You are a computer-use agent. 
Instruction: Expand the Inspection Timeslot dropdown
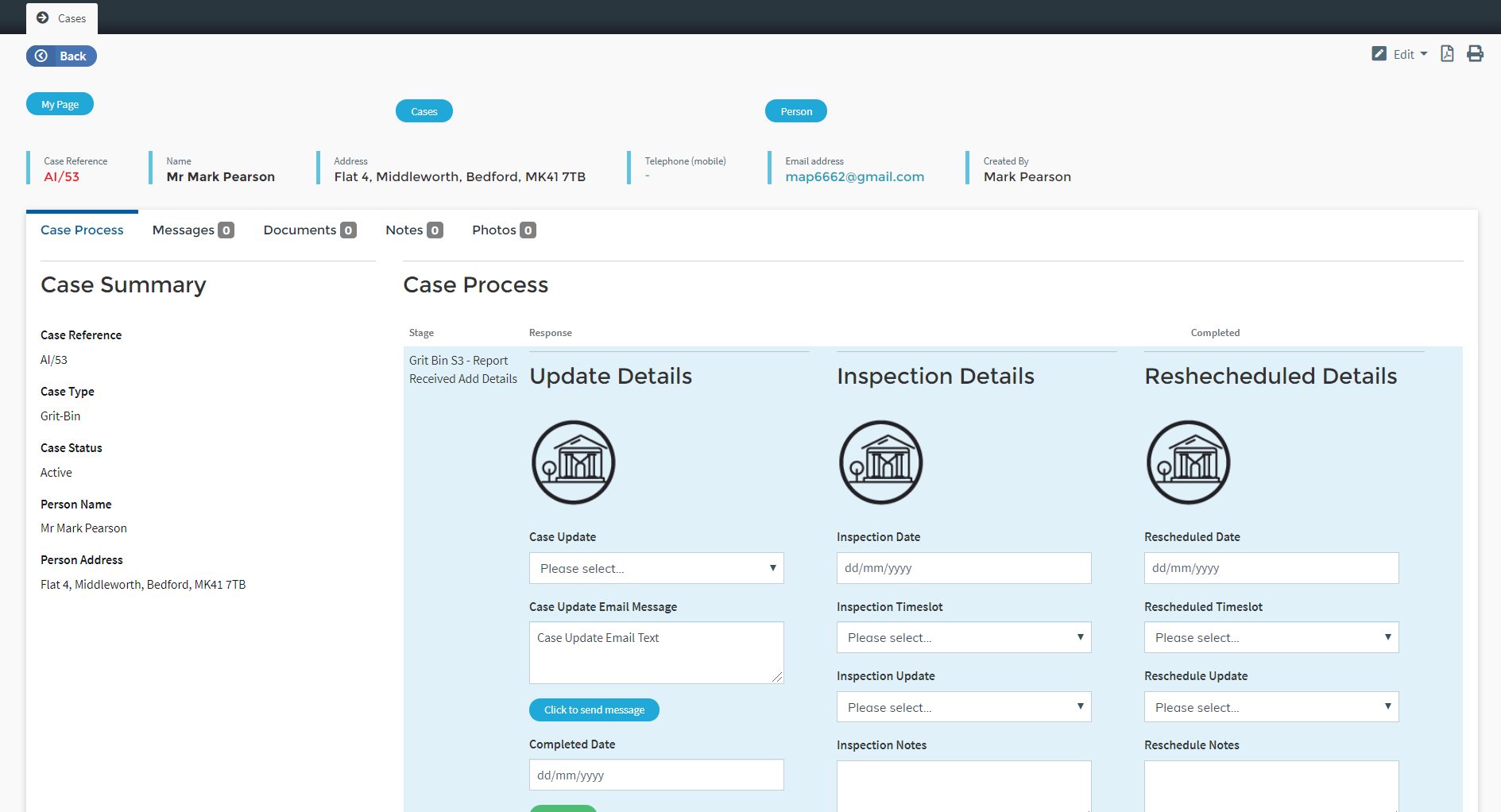(x=963, y=637)
